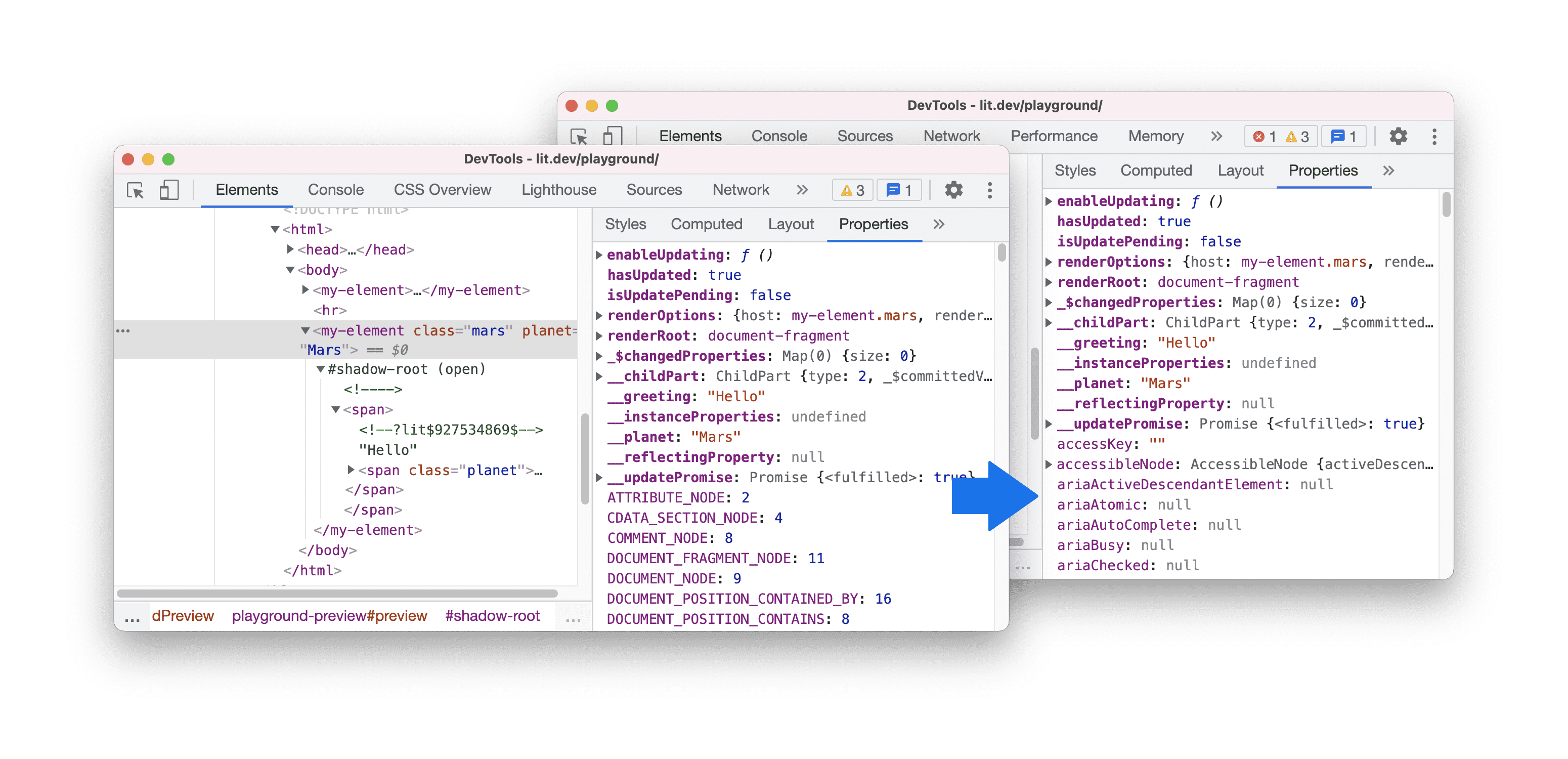Click the Elements panel tab
Viewport: 1568px width, 759px height.
coord(245,190)
